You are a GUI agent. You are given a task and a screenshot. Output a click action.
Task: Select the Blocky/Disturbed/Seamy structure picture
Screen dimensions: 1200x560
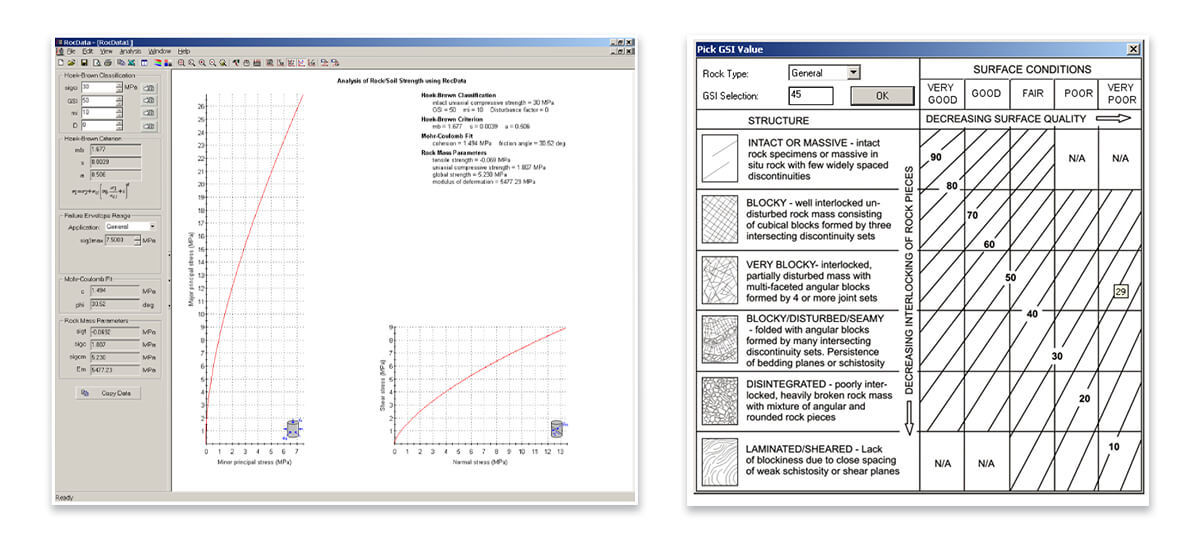pyautogui.click(x=720, y=337)
